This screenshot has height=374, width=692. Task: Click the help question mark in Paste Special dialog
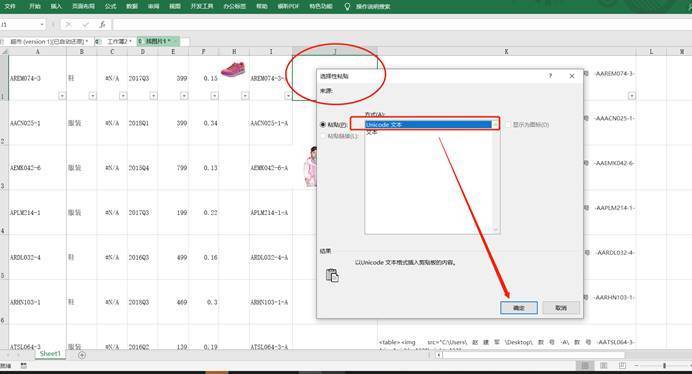[550, 76]
